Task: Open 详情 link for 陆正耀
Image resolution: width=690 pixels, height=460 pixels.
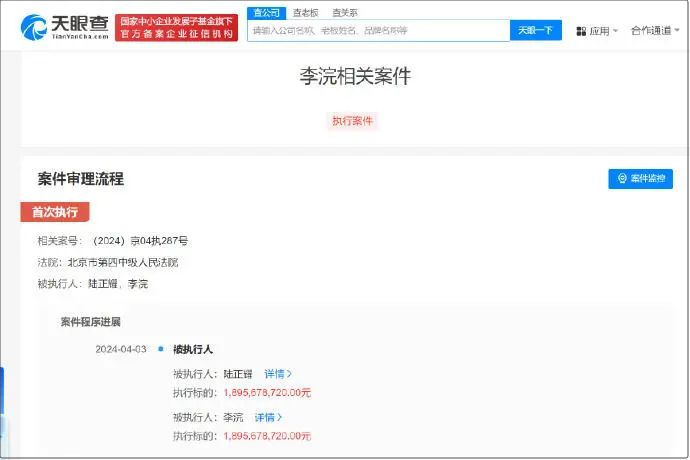Action: pos(278,374)
